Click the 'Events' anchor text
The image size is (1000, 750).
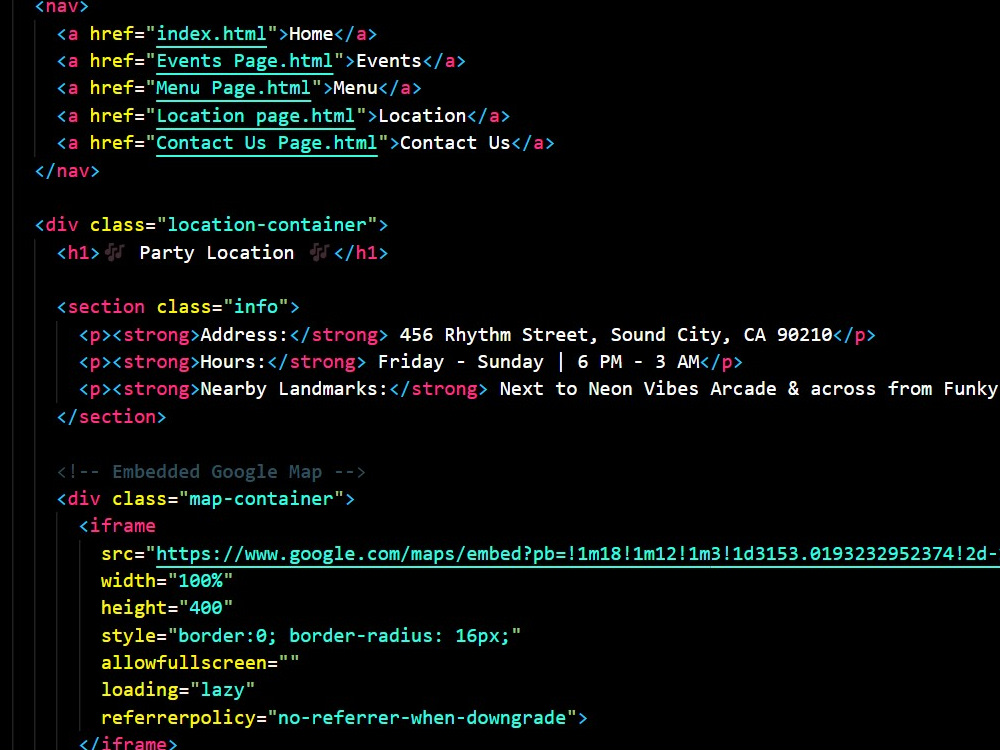point(388,61)
